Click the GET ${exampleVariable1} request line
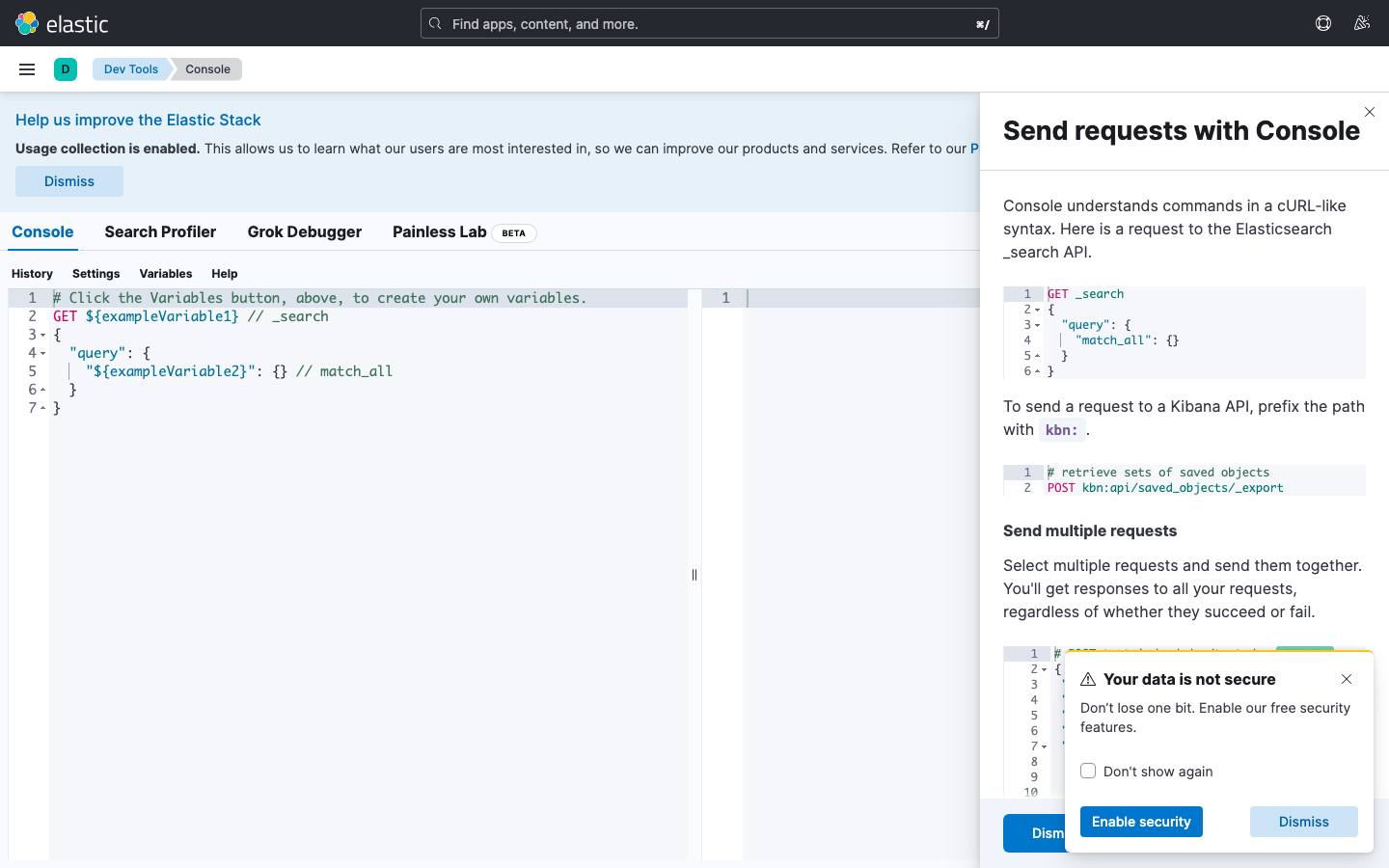 191,316
